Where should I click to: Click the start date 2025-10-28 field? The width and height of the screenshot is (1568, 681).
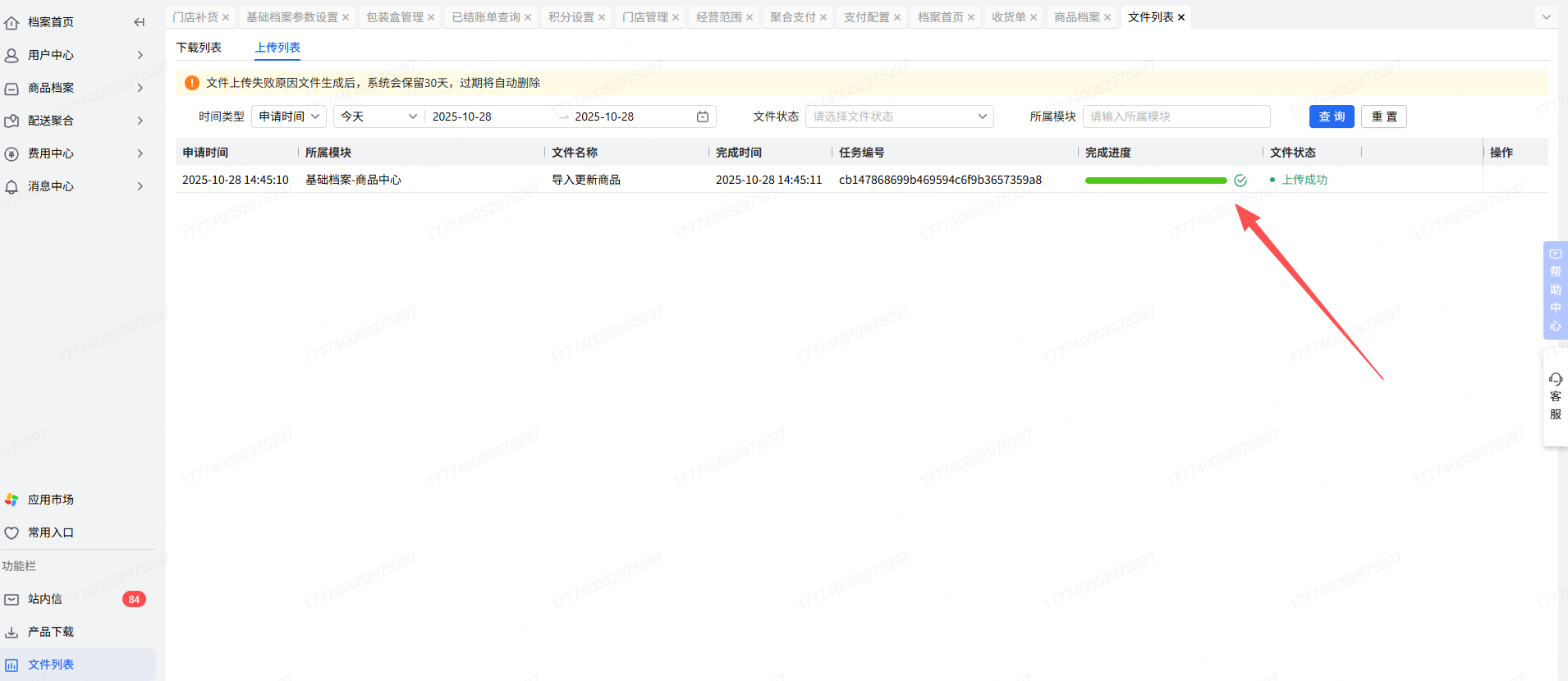click(x=462, y=117)
